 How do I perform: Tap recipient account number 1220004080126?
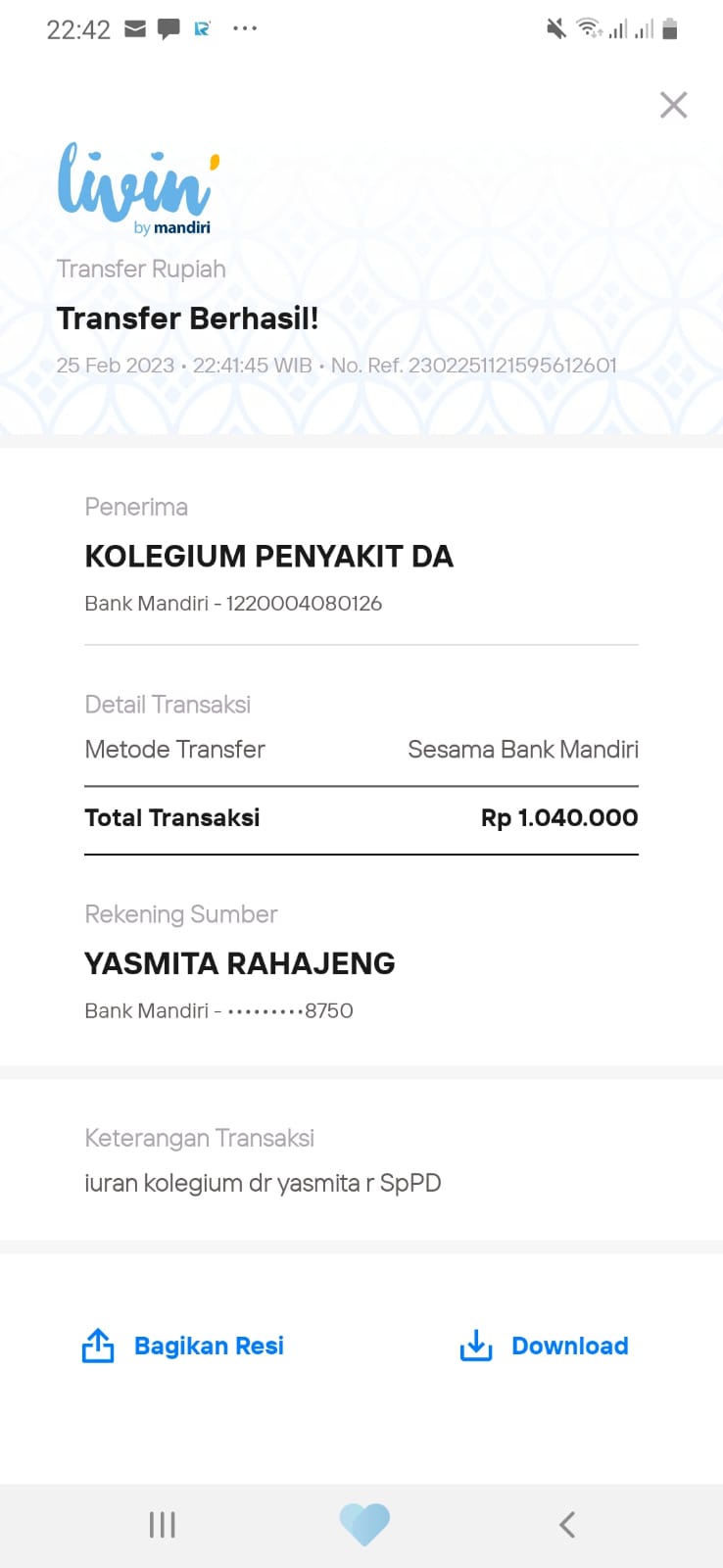(x=304, y=604)
